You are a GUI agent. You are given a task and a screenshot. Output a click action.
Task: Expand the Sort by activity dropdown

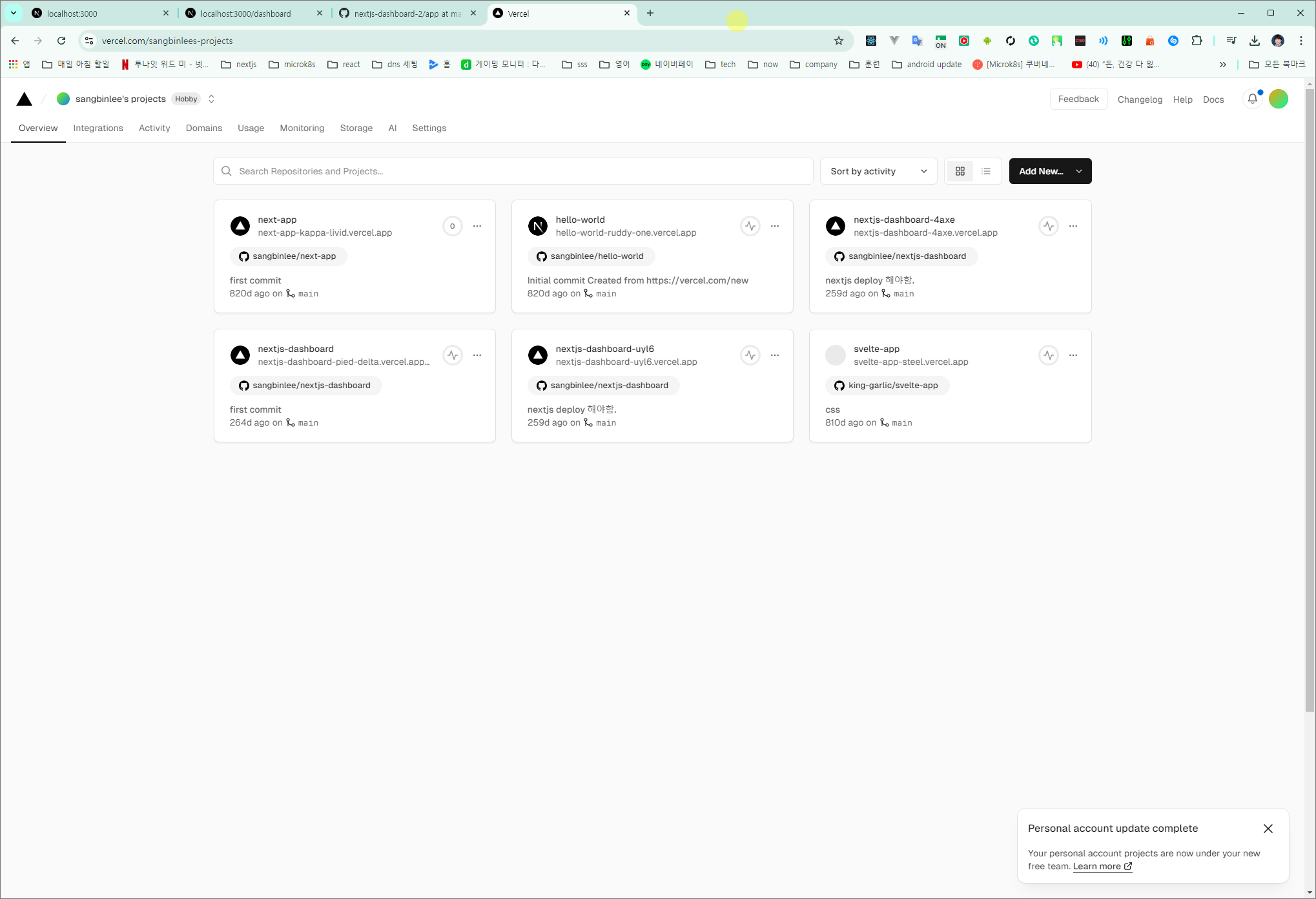[x=878, y=171]
